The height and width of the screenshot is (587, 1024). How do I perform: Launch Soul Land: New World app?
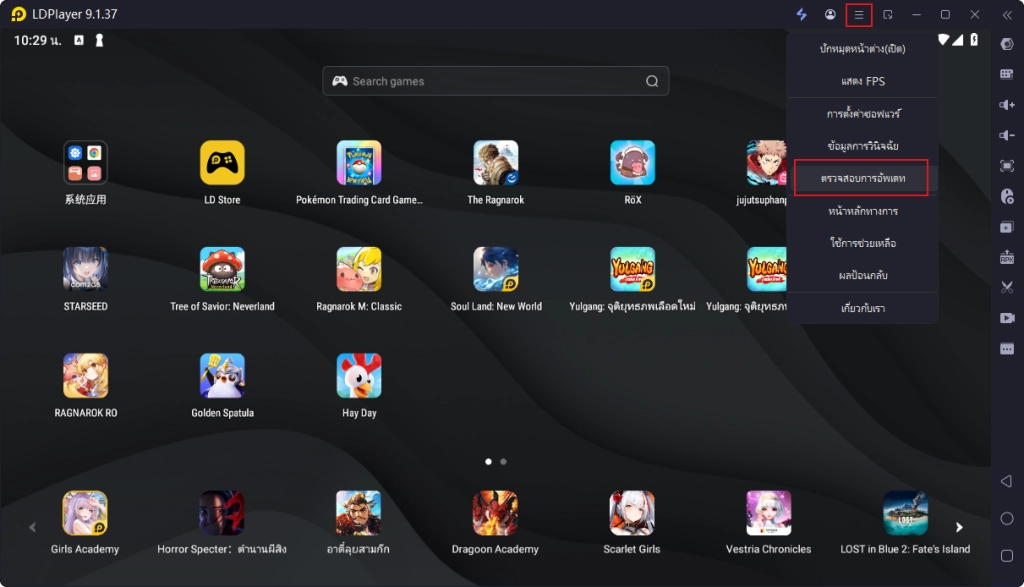(x=496, y=279)
